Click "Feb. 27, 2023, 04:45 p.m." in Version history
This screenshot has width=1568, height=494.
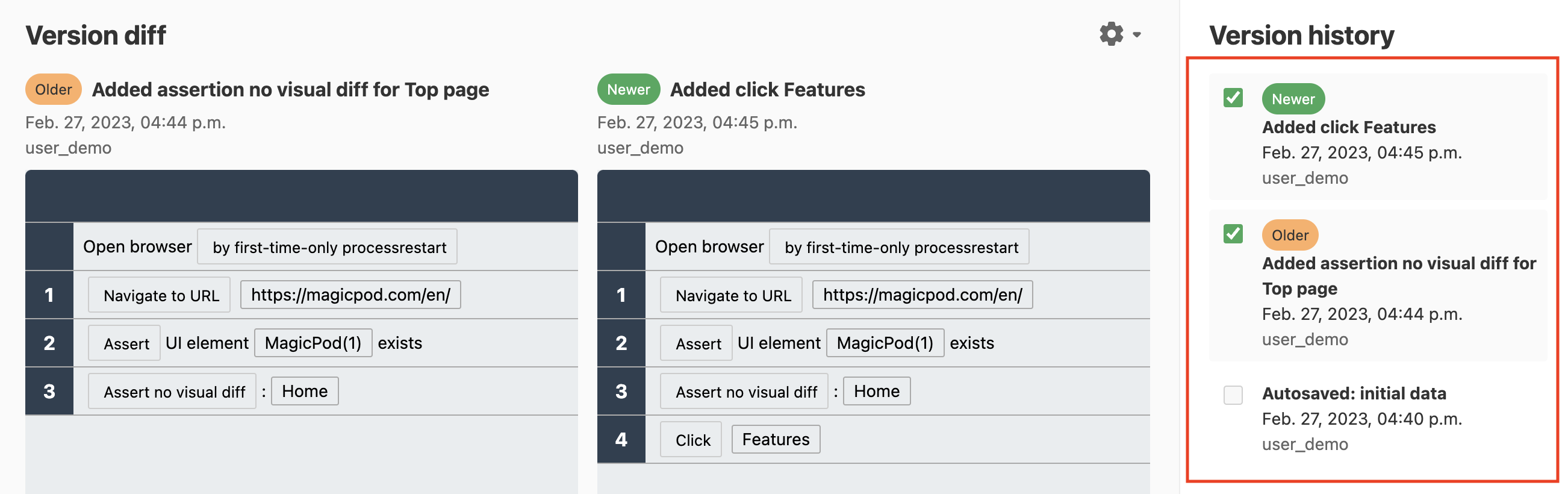1361,153
